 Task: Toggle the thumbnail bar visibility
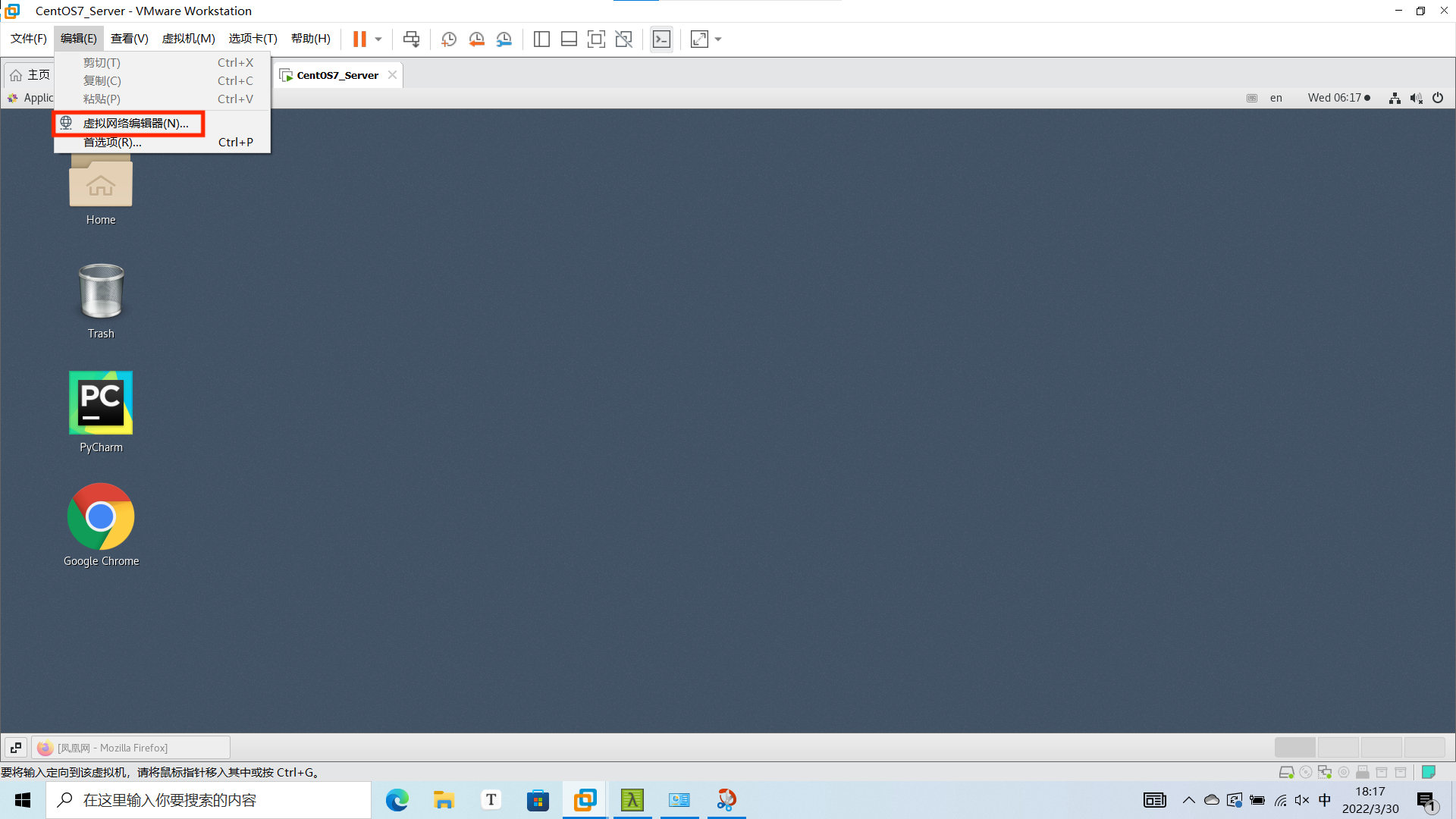(x=569, y=39)
